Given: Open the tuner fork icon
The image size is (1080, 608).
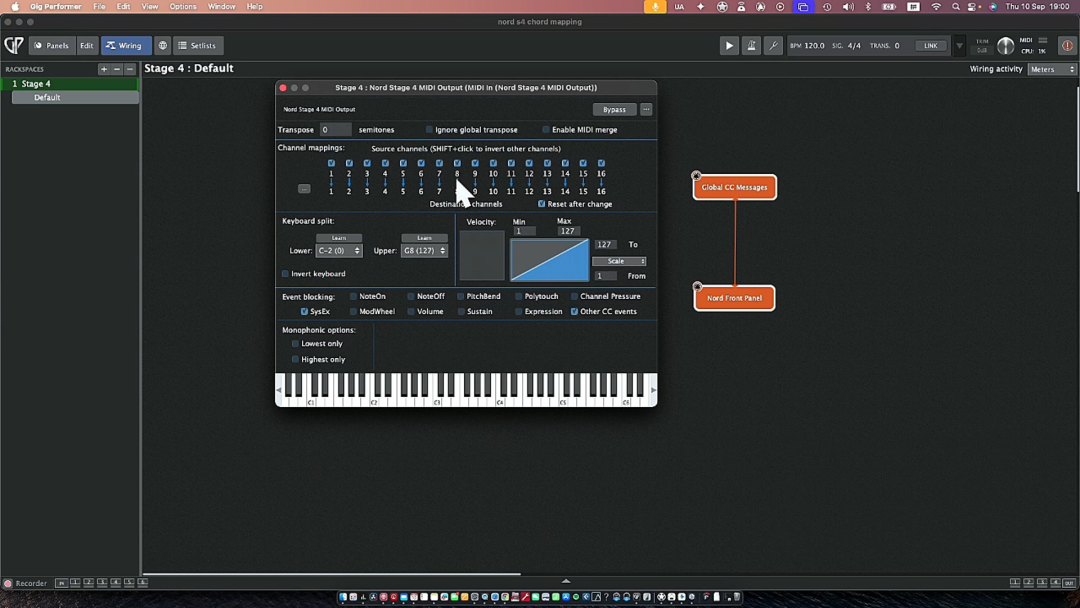Looking at the screenshot, I should [x=773, y=45].
